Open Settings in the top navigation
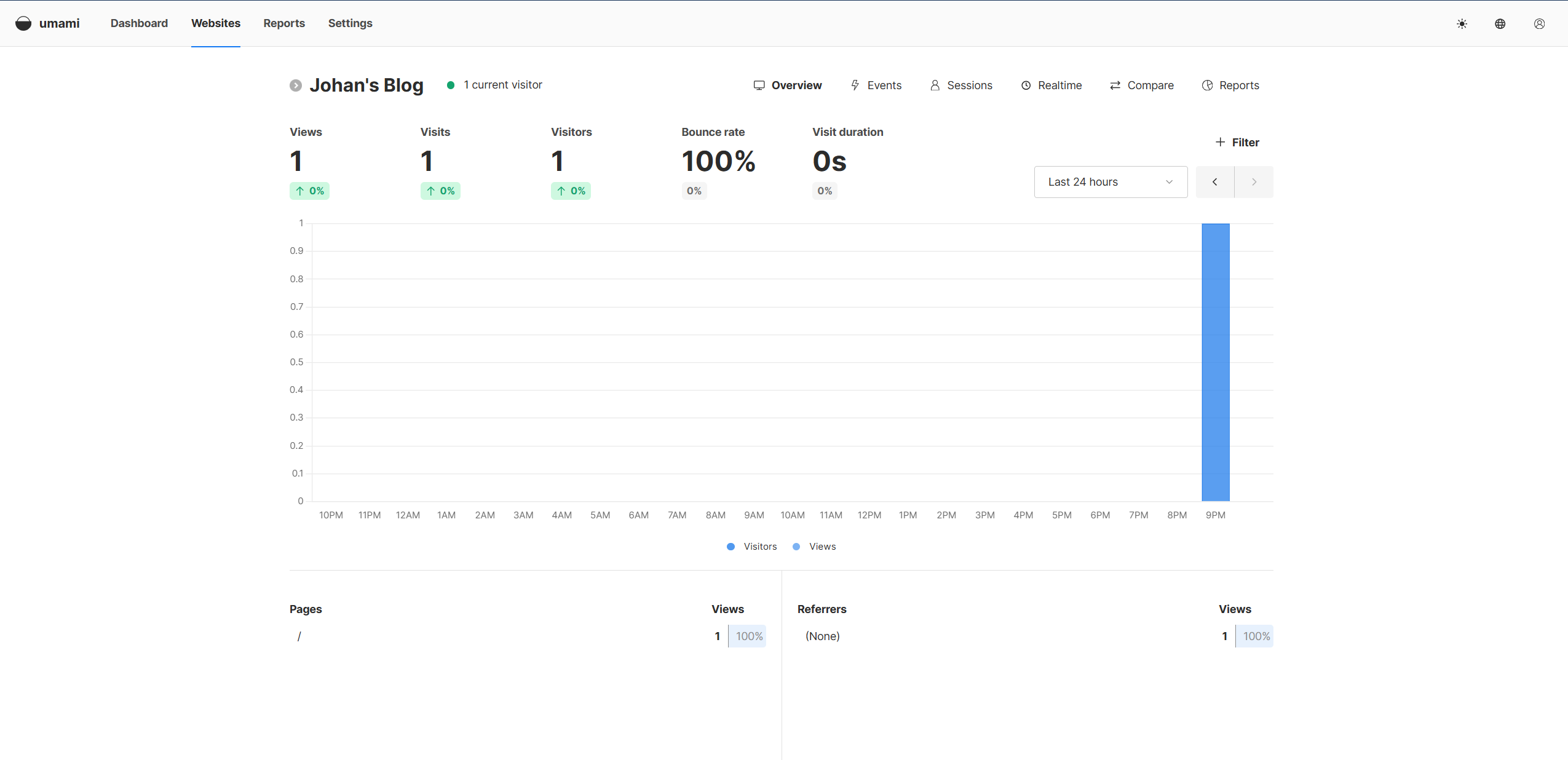This screenshot has height=760, width=1568. (350, 23)
